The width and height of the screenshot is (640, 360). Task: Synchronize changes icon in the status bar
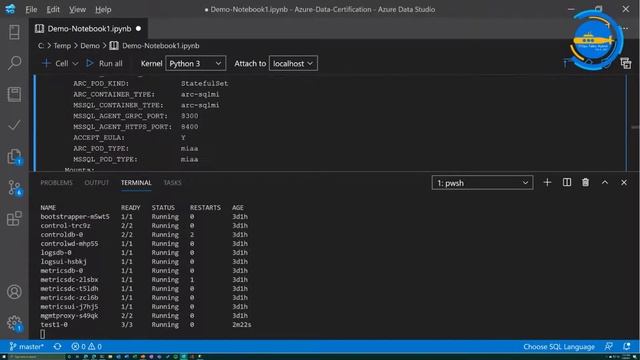pyautogui.click(x=58, y=347)
